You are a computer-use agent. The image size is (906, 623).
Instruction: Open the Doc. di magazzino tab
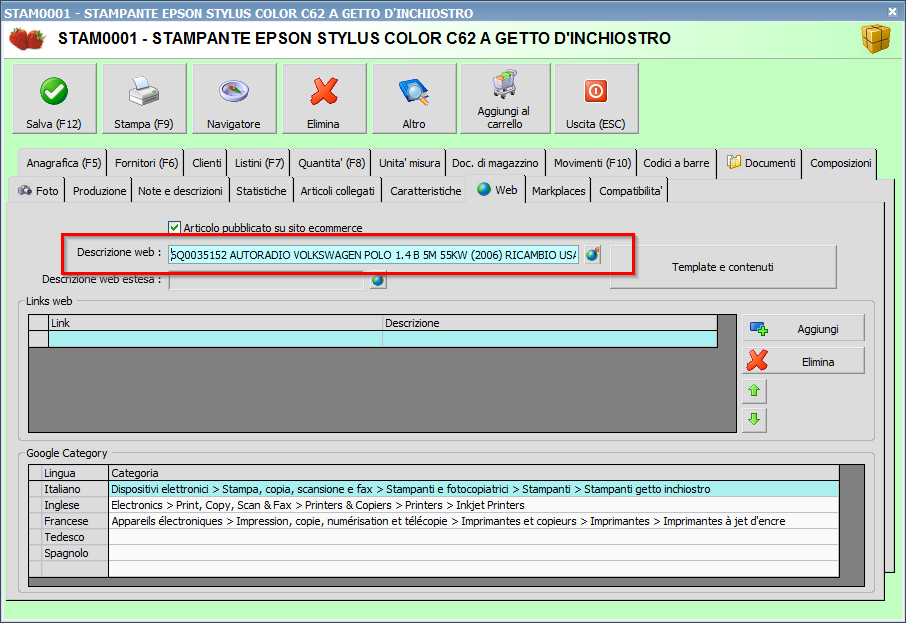pyautogui.click(x=495, y=164)
